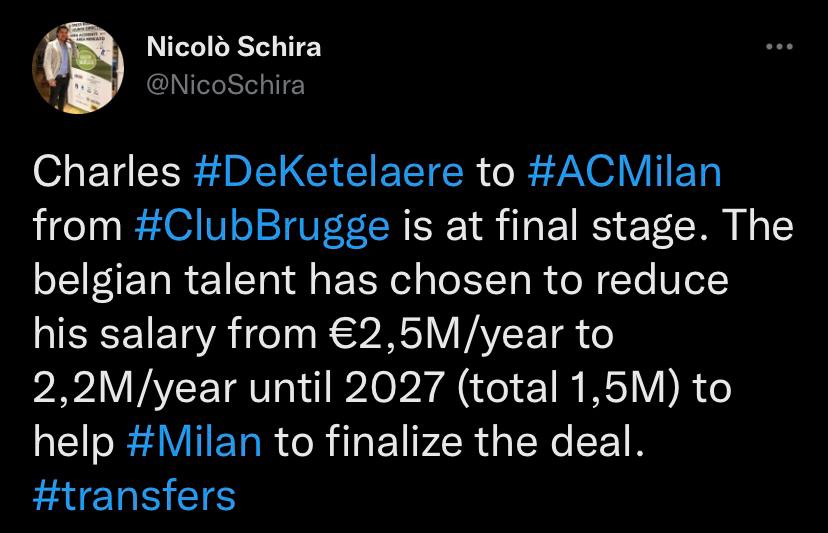828x533 pixels.
Task: Follow the #ACMilan hashtag link
Action: coord(622,171)
